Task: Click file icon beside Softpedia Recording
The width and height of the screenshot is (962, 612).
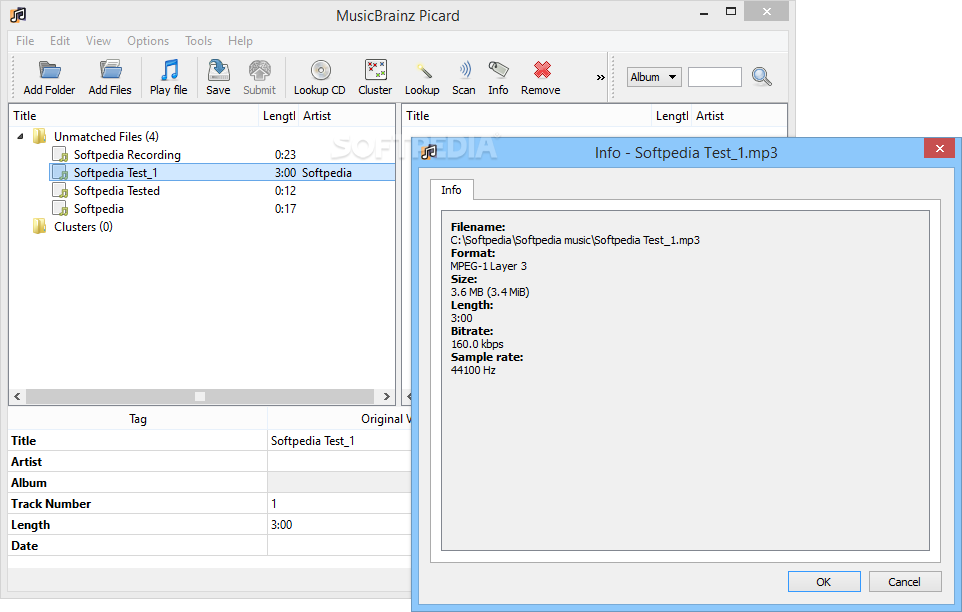Action: tap(60, 155)
